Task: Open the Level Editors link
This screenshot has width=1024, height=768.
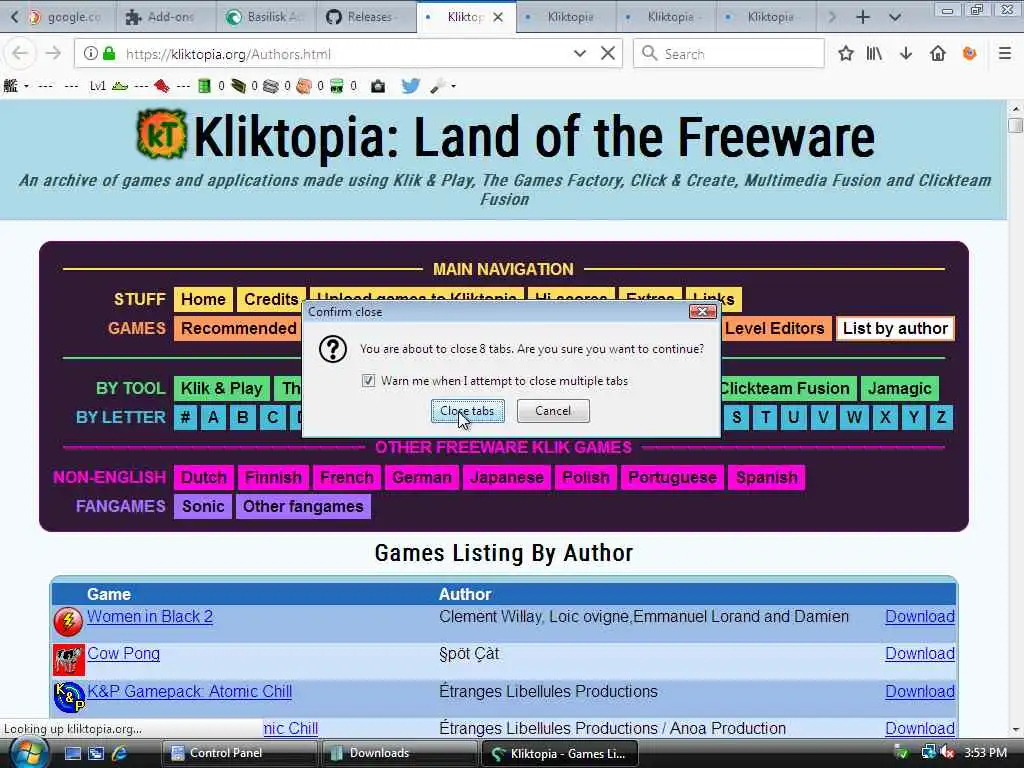Action: 775,328
